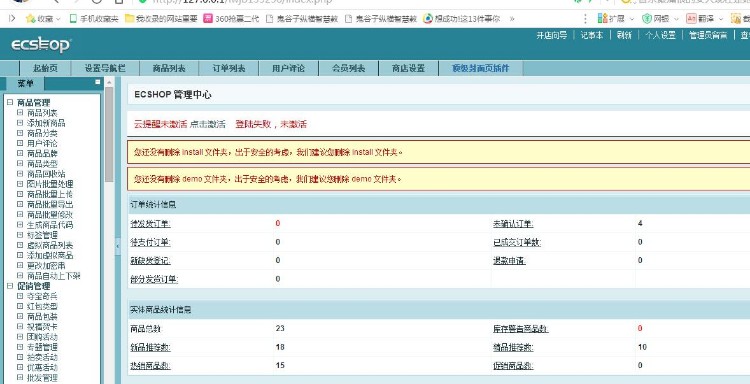Image resolution: width=750 pixels, height=384 pixels.
Task: Open 商品品牌 in the sidebar tree
Action: point(42,154)
